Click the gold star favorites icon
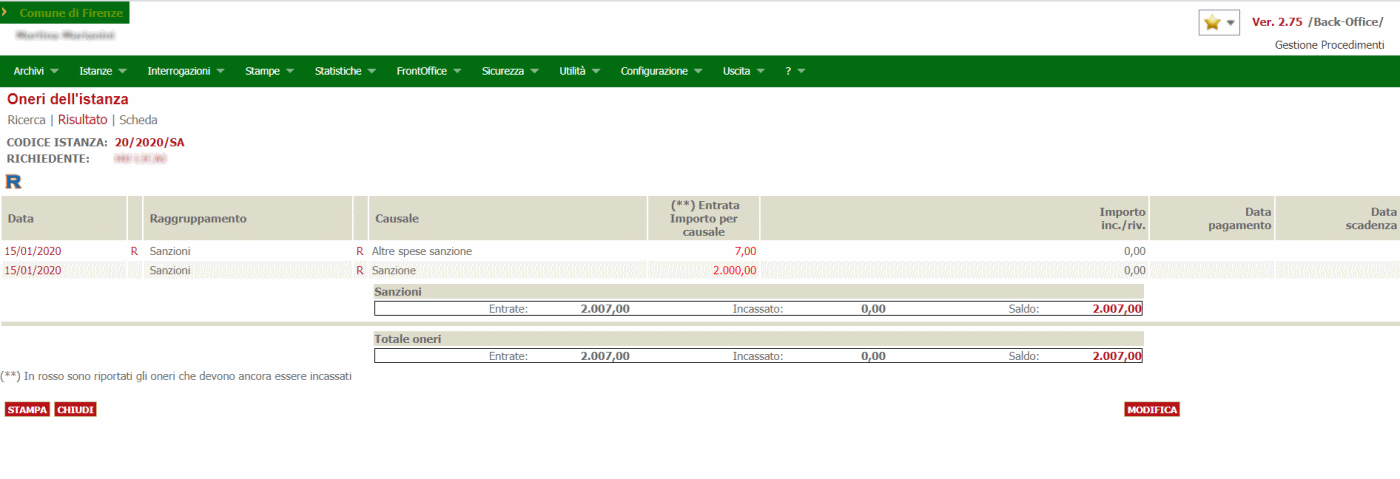 coord(1212,23)
